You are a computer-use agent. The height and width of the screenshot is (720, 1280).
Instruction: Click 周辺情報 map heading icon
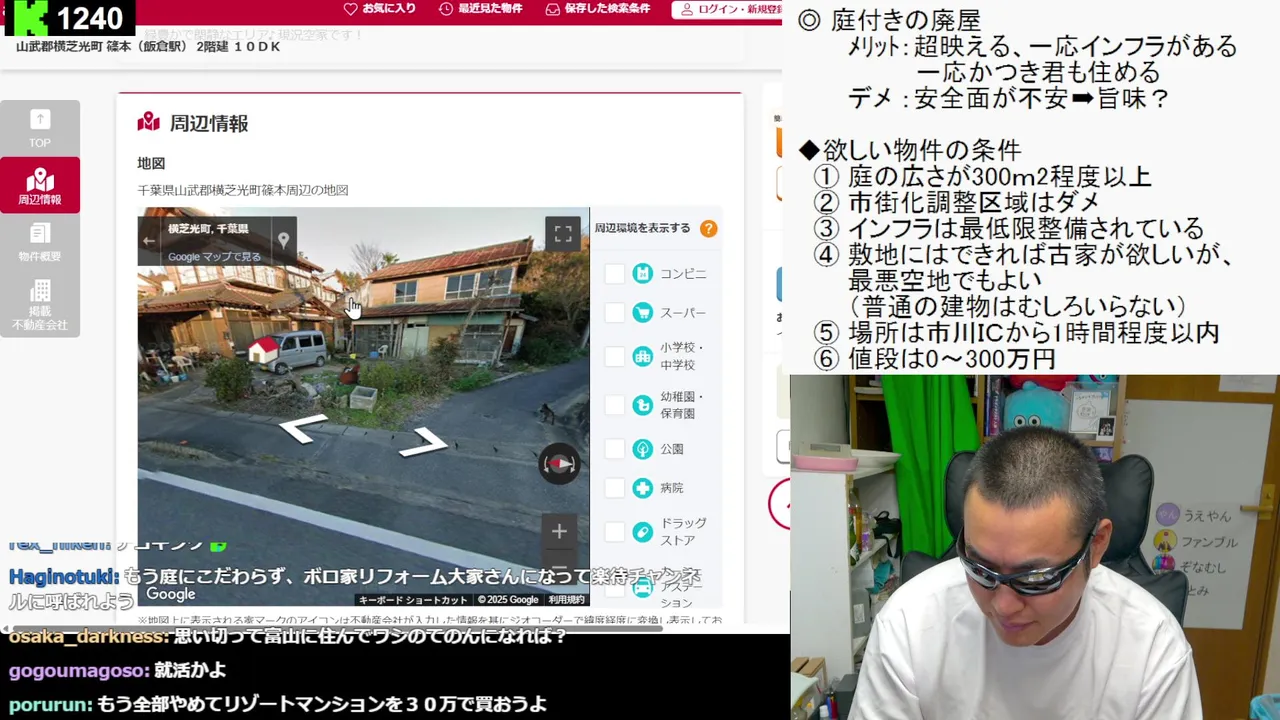pyautogui.click(x=149, y=123)
